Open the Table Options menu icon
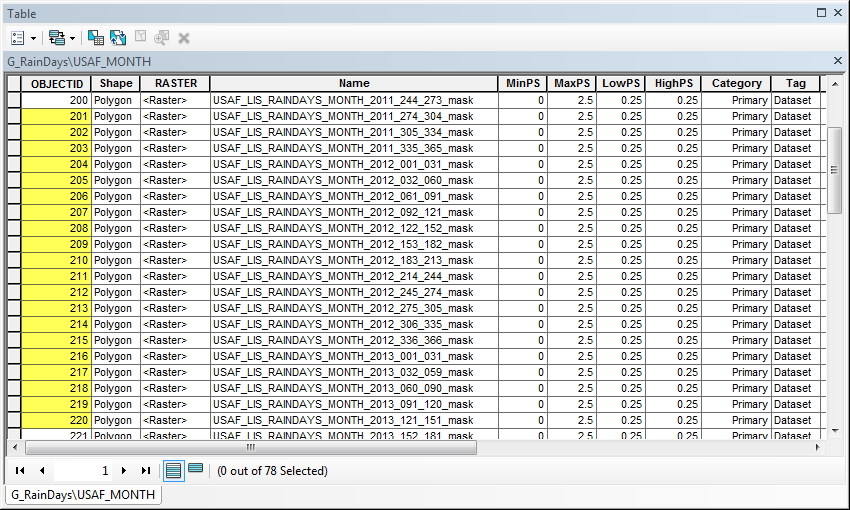 (x=17, y=37)
